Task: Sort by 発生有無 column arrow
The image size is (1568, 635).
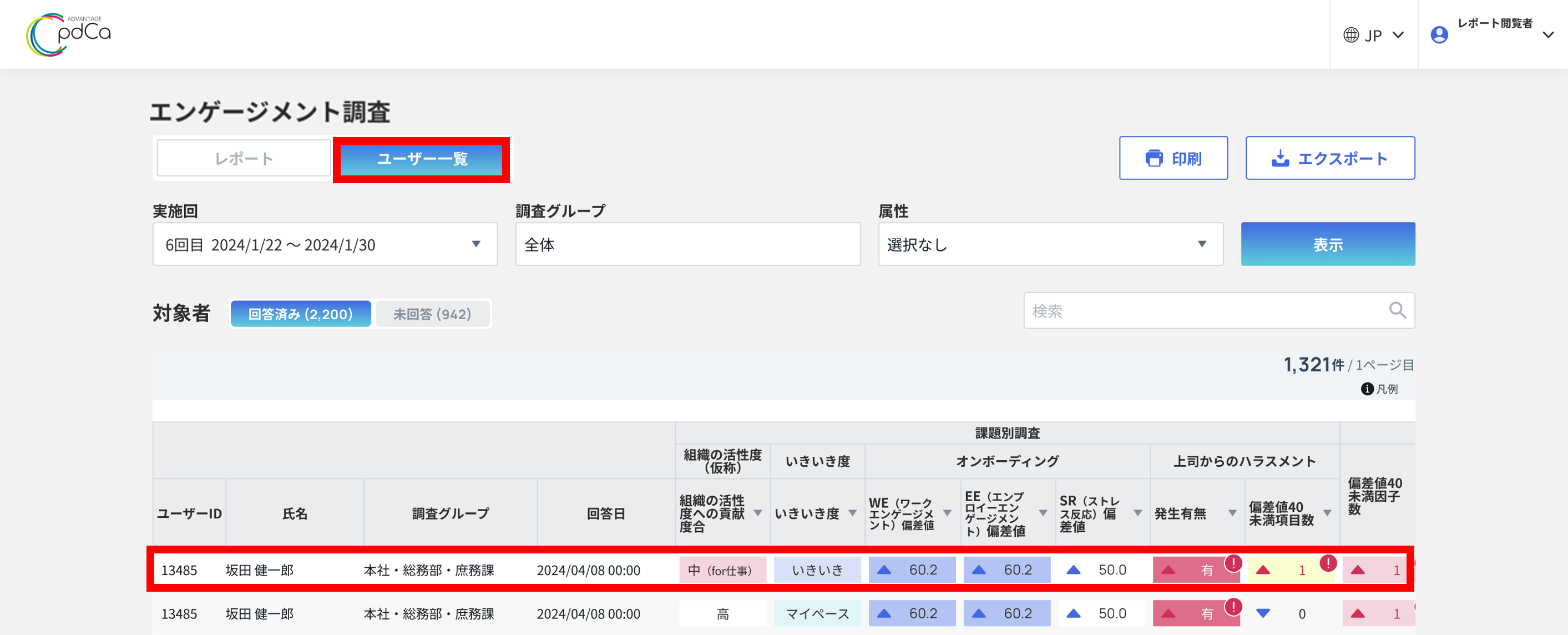Action: 1232,513
